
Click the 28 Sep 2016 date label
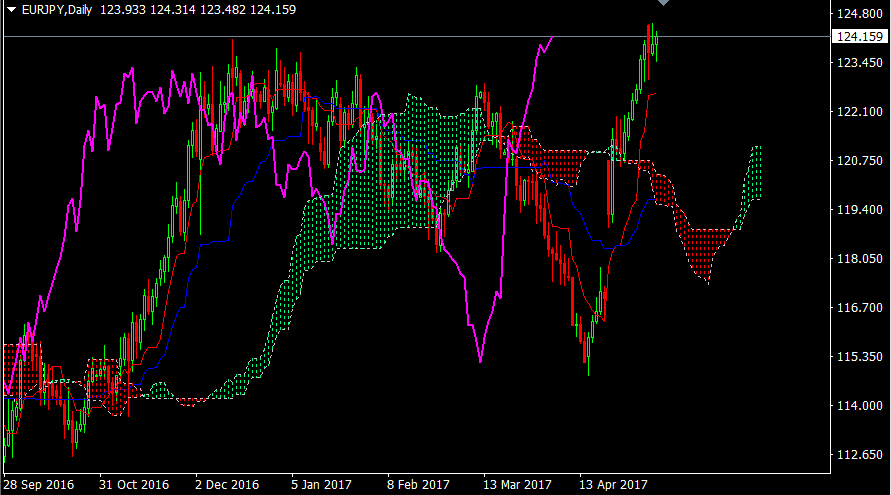click(x=38, y=484)
